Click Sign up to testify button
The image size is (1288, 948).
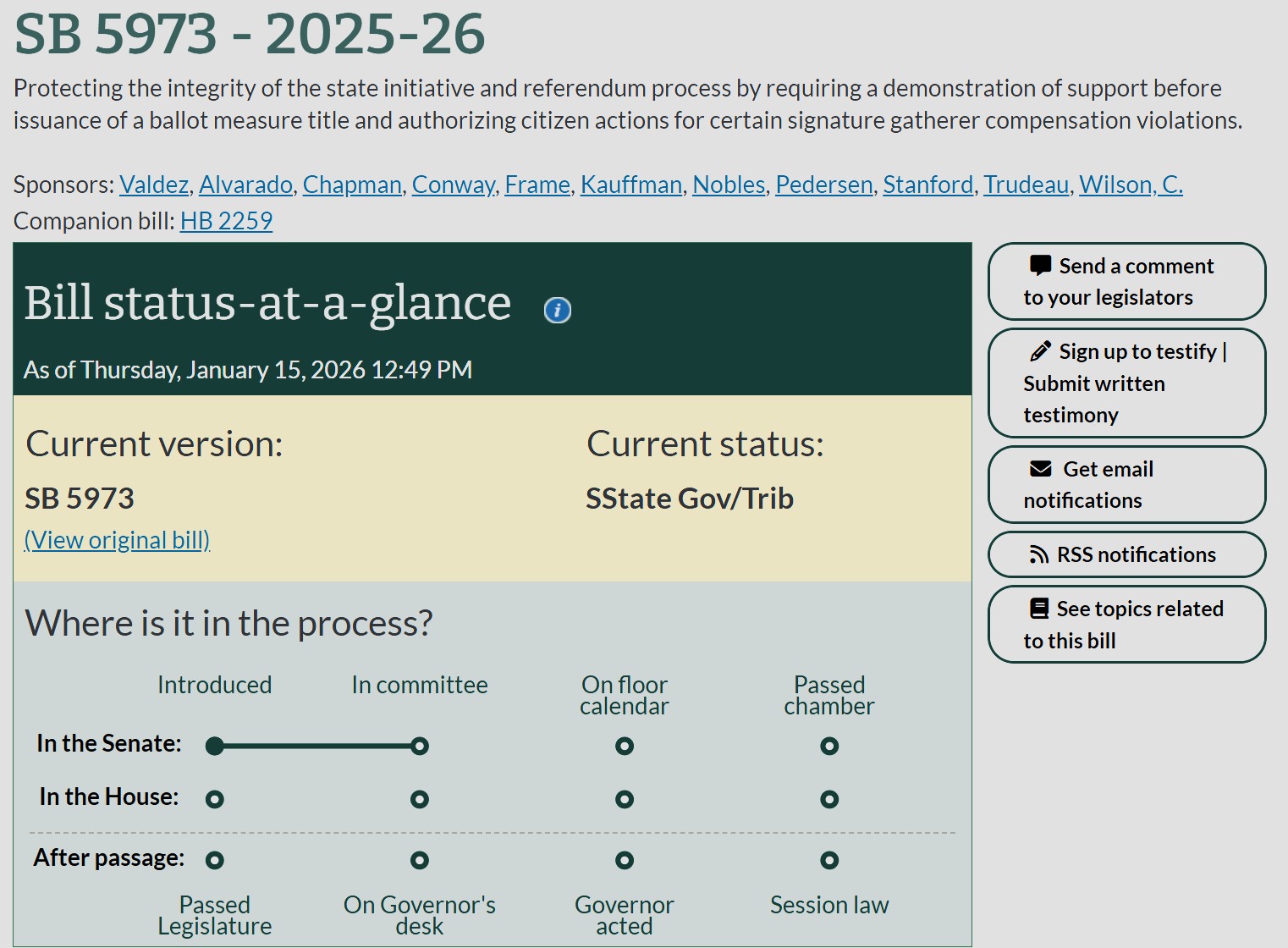(1126, 383)
